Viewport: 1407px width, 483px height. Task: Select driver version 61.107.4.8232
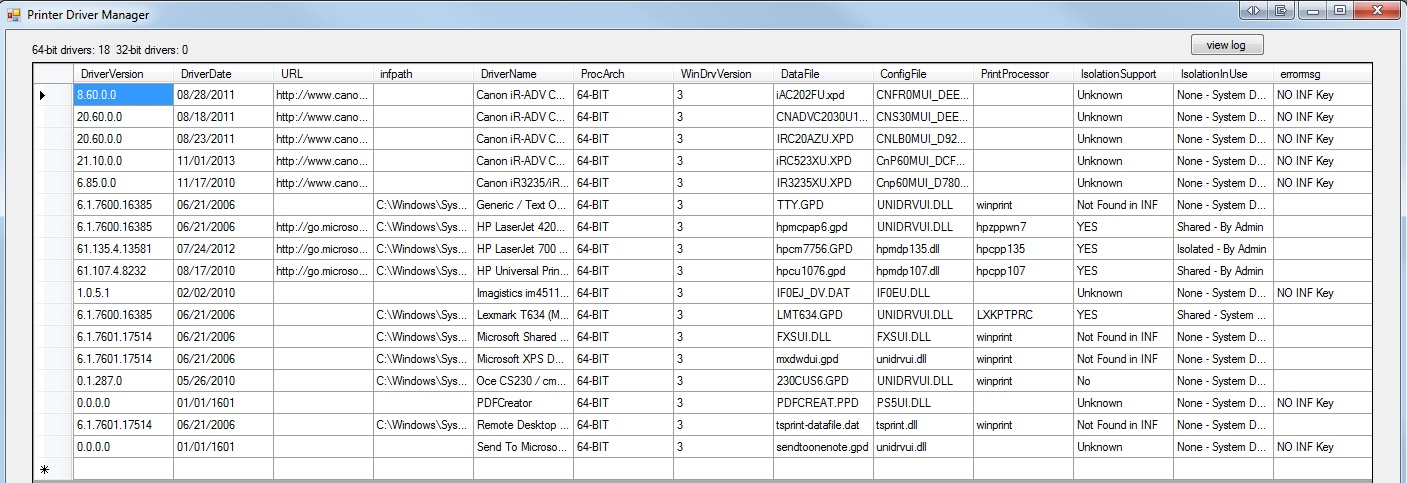123,271
